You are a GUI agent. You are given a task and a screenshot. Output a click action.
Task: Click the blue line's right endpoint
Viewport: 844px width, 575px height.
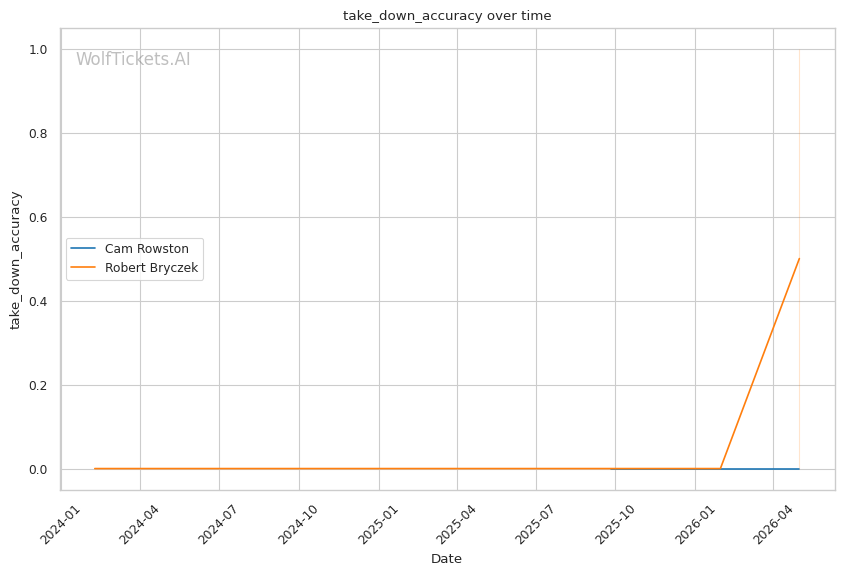click(x=799, y=469)
